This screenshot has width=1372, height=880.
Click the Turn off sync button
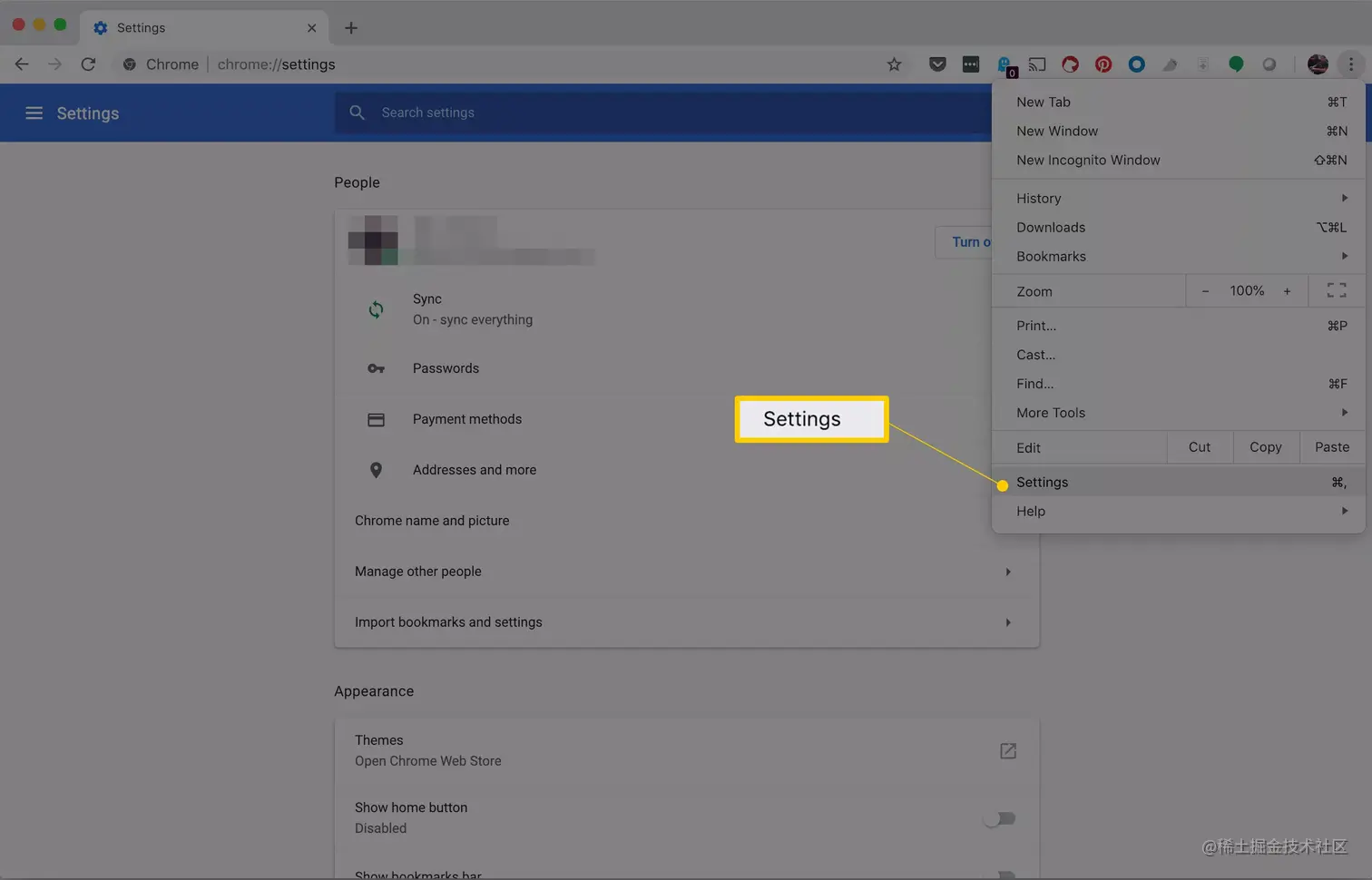click(x=964, y=242)
